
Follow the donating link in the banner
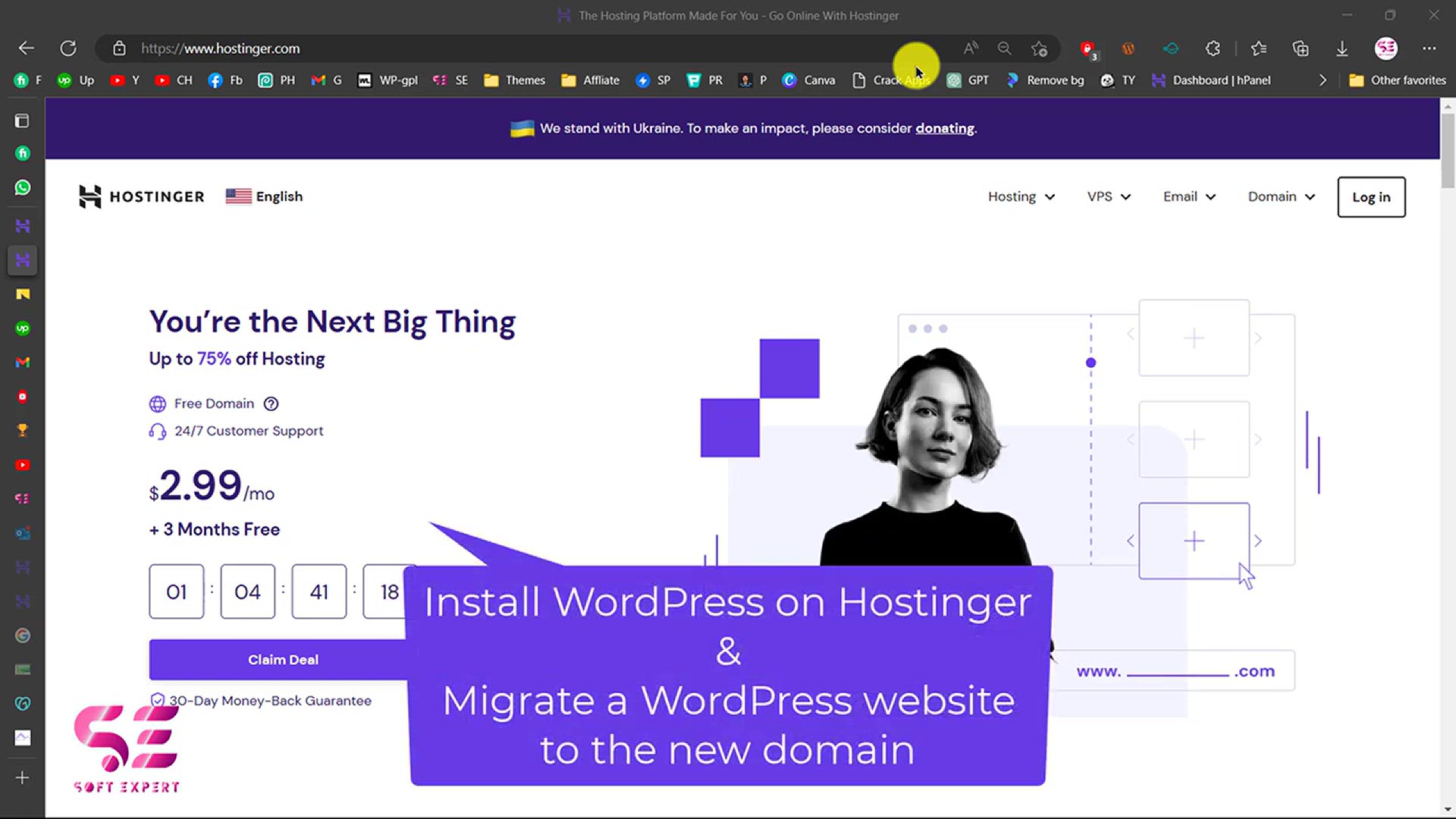(x=944, y=128)
